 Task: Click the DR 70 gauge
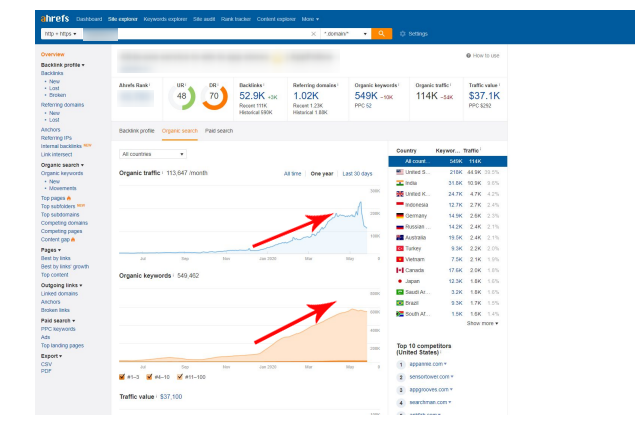click(214, 96)
